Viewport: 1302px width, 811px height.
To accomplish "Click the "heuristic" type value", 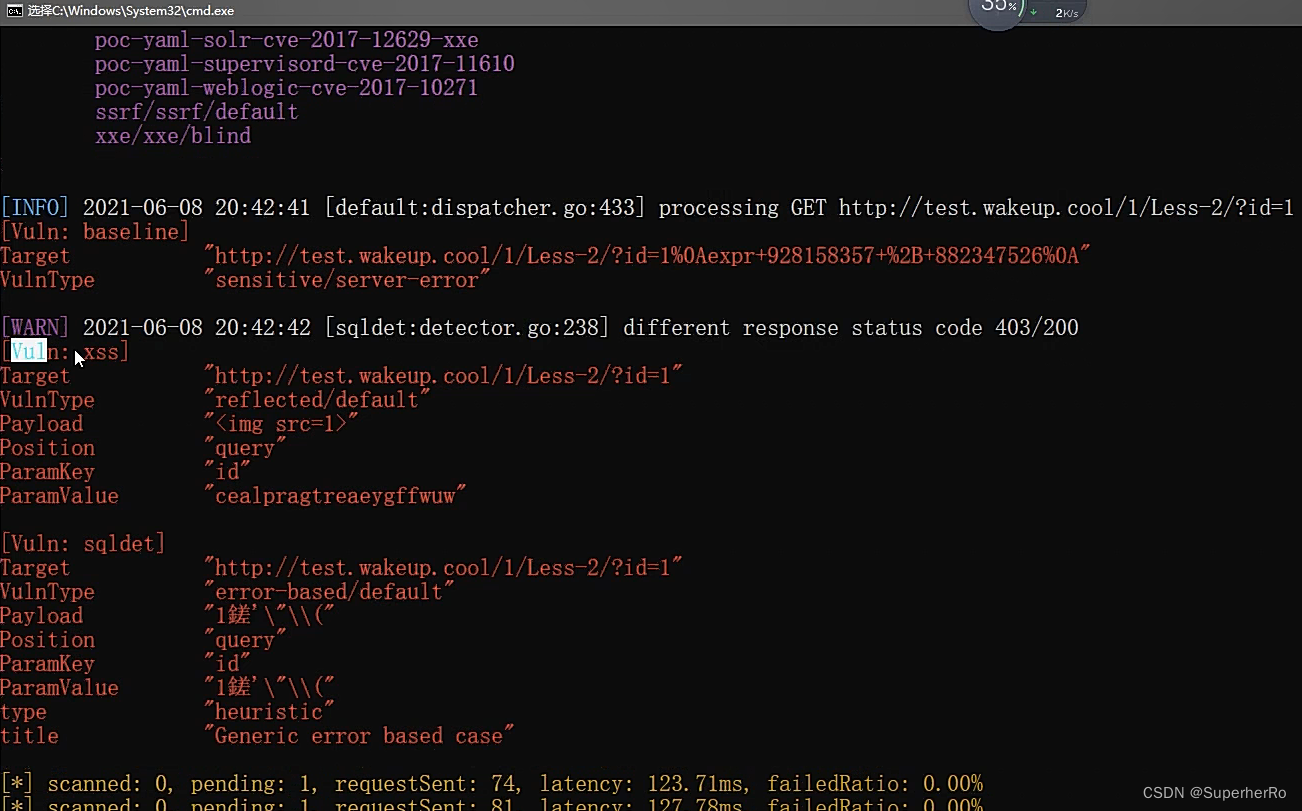I will 269,712.
